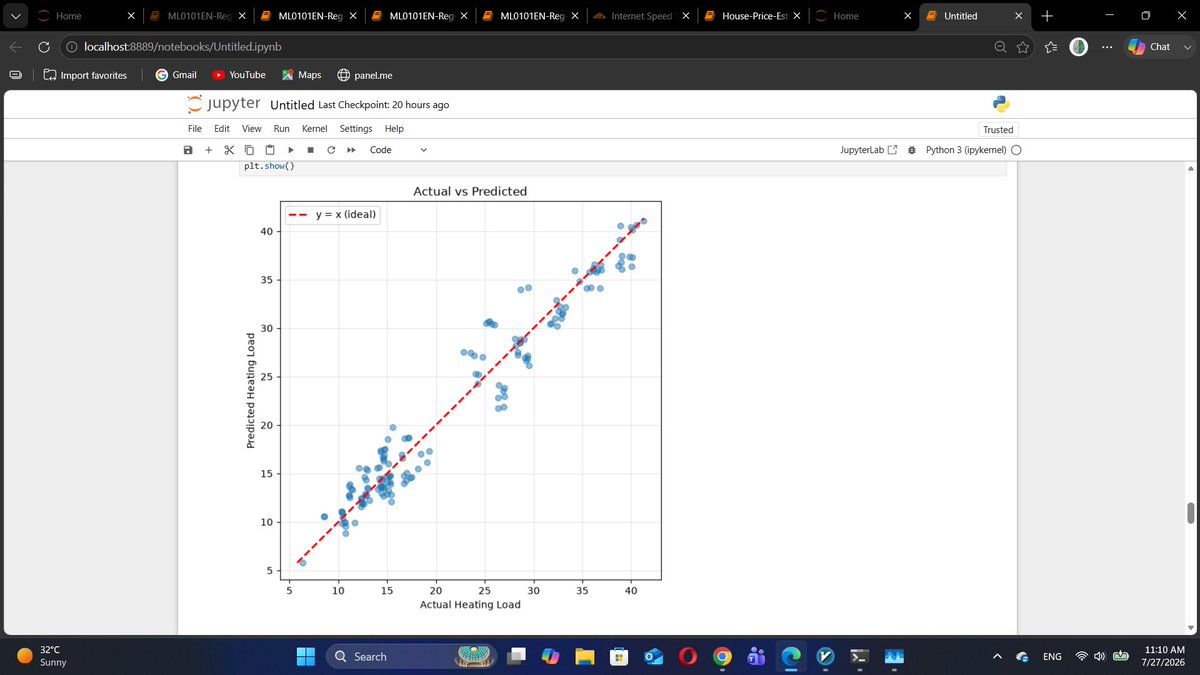Click the zoom magnifier icon in the address bar
1200x675 pixels.
tap(1001, 47)
